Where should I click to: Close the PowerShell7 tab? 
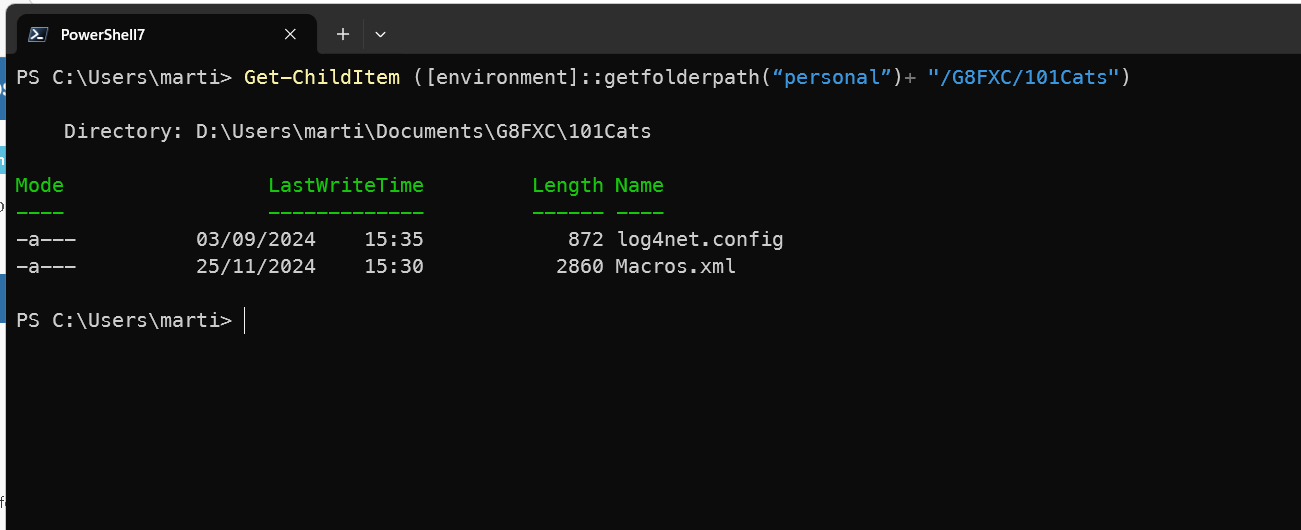(290, 34)
